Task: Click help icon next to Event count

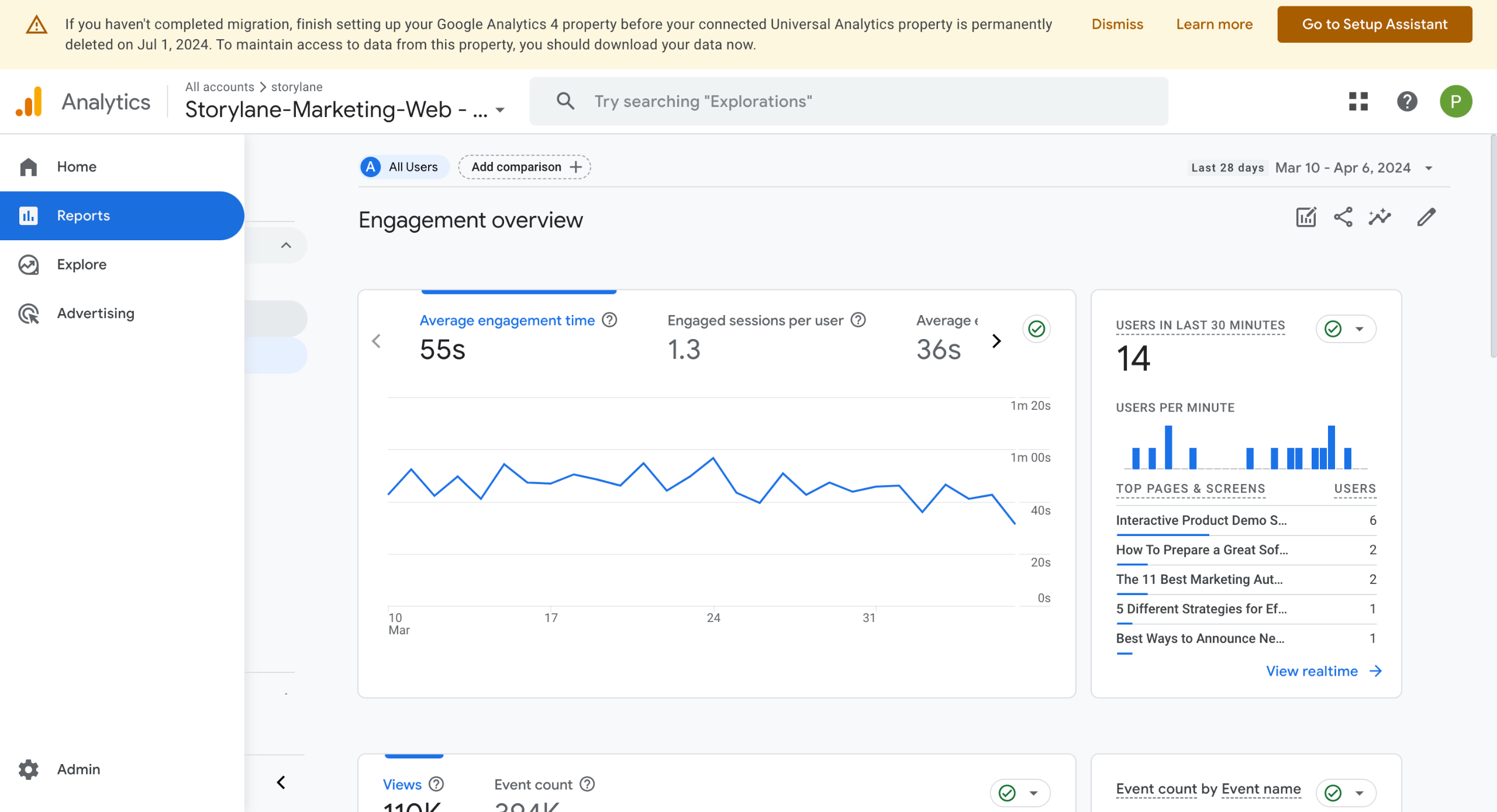Action: point(587,784)
